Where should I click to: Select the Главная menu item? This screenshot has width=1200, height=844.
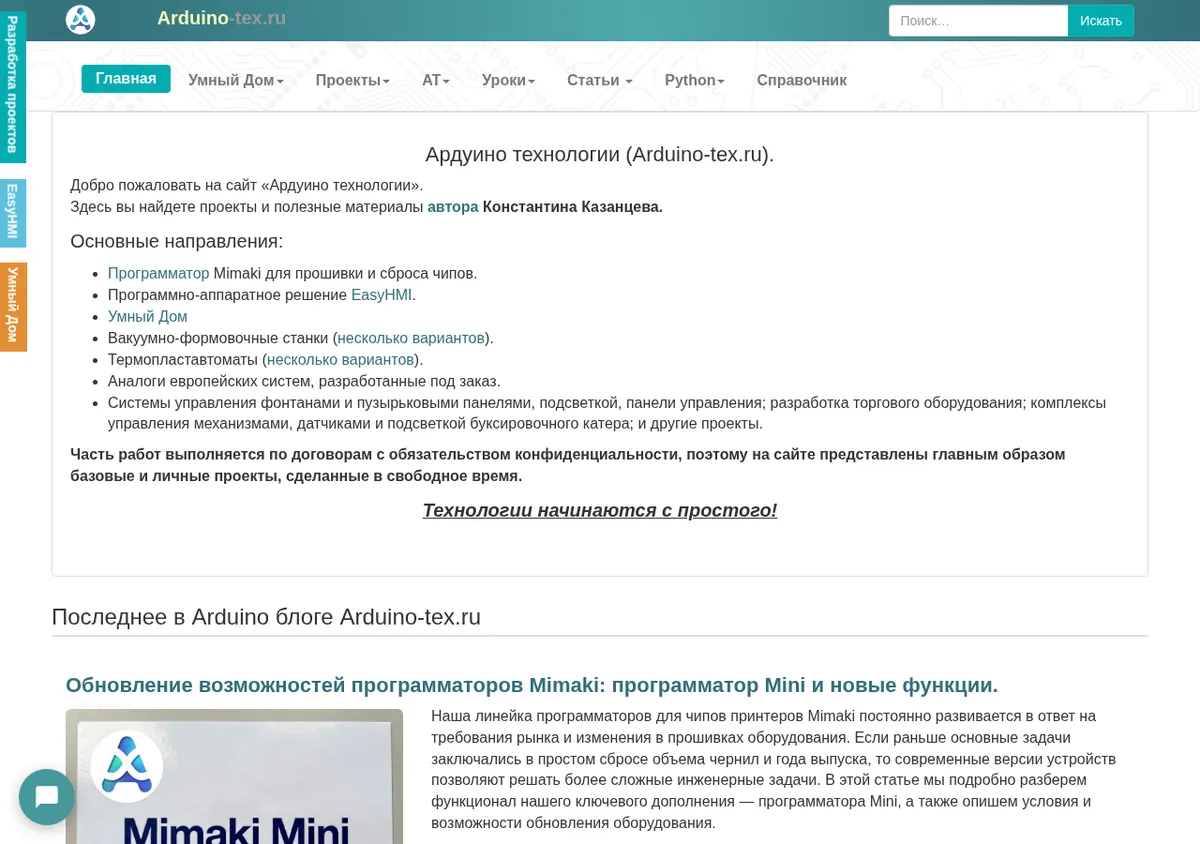pos(126,79)
